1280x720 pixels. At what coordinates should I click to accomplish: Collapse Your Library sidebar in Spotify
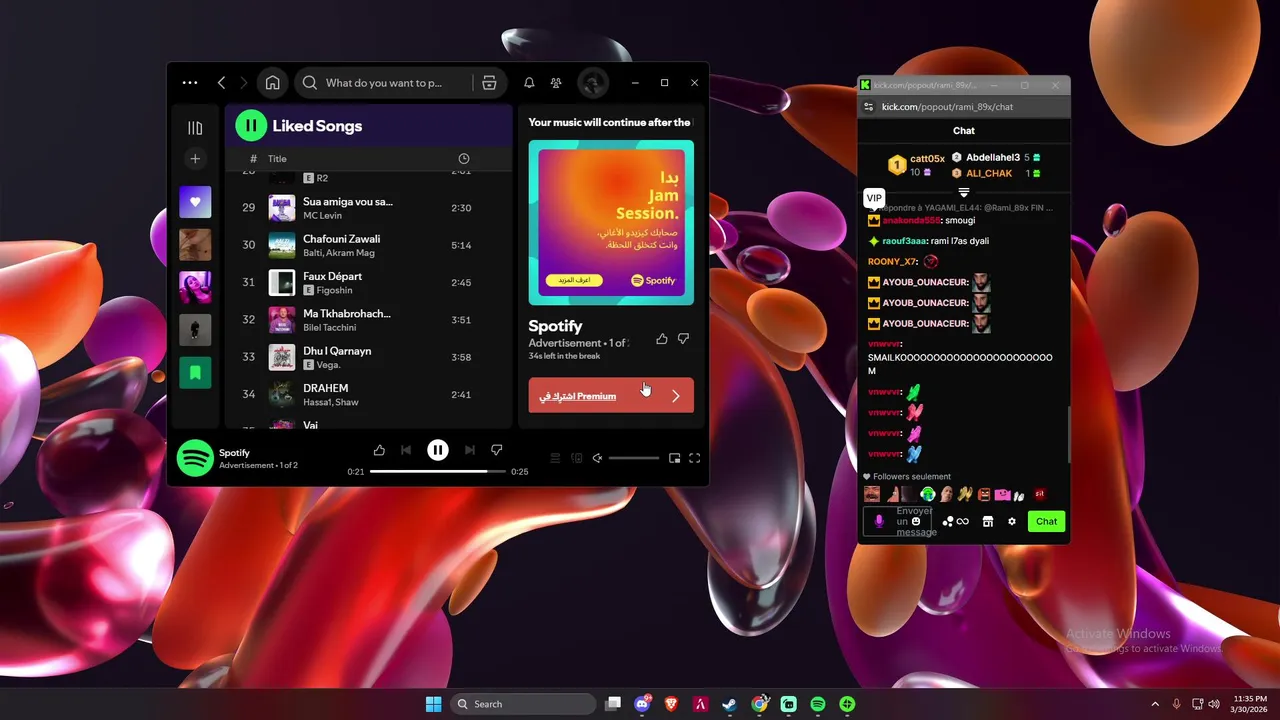pos(195,128)
